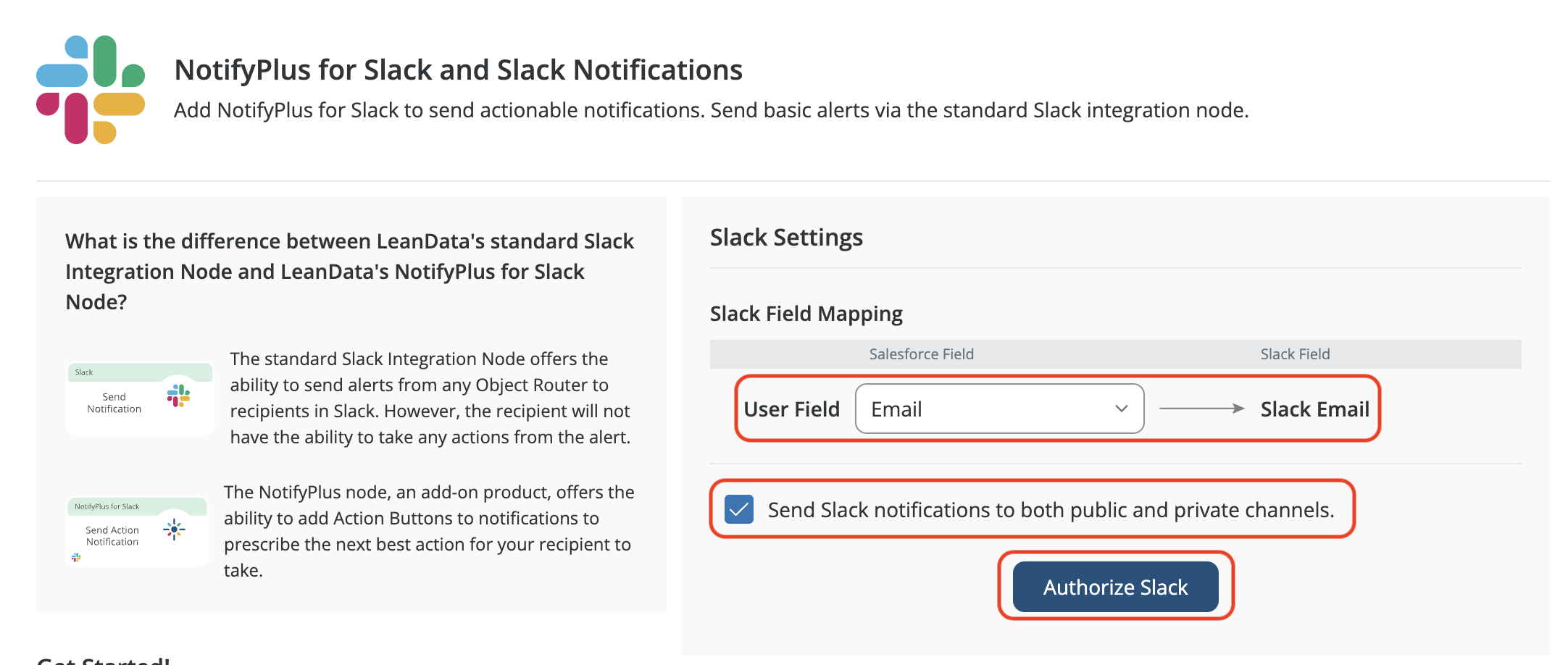Click the large Slack logo in header
The width and height of the screenshot is (1568, 665).
point(91,90)
